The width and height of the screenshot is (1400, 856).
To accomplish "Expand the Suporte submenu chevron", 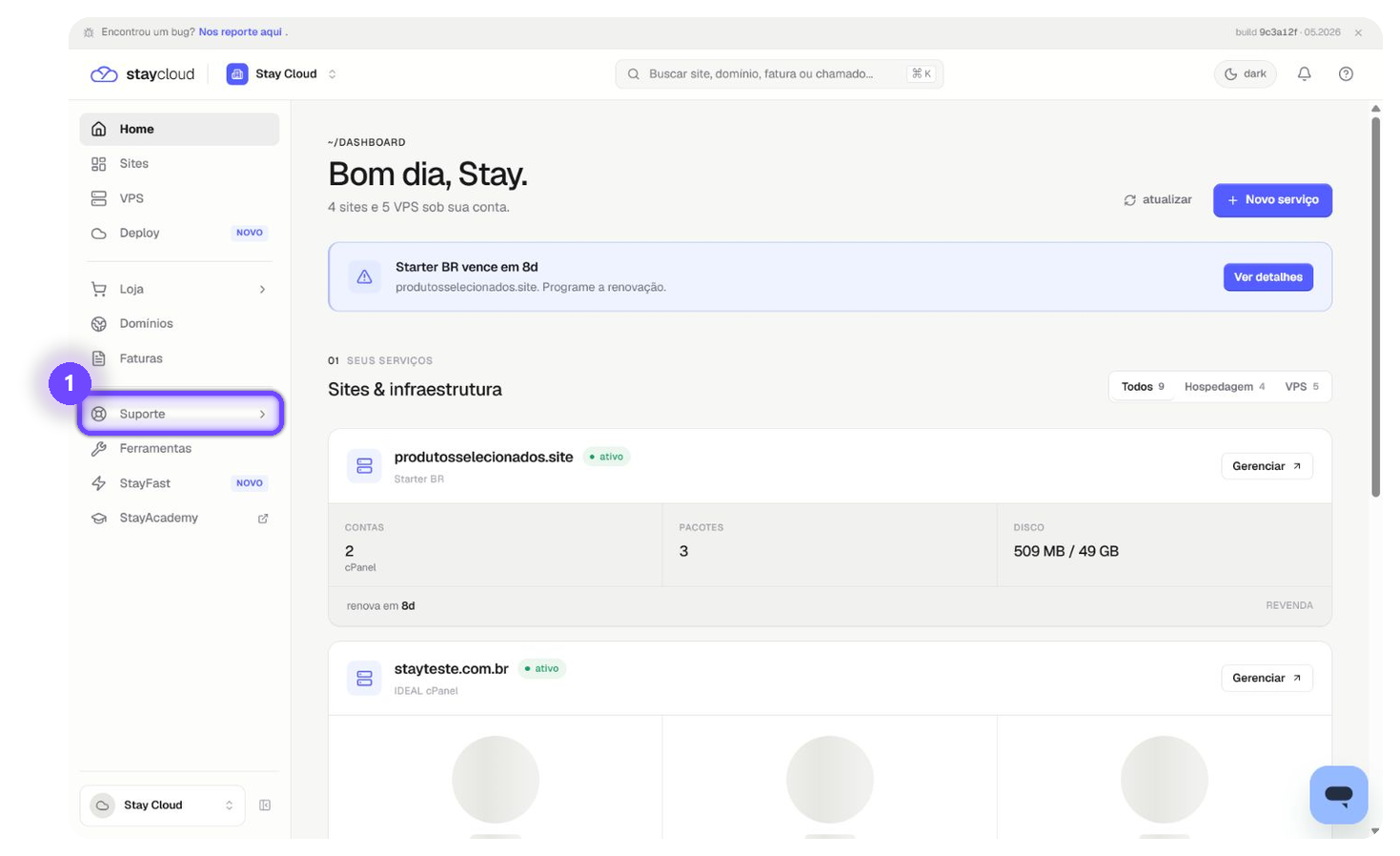I will tap(262, 415).
